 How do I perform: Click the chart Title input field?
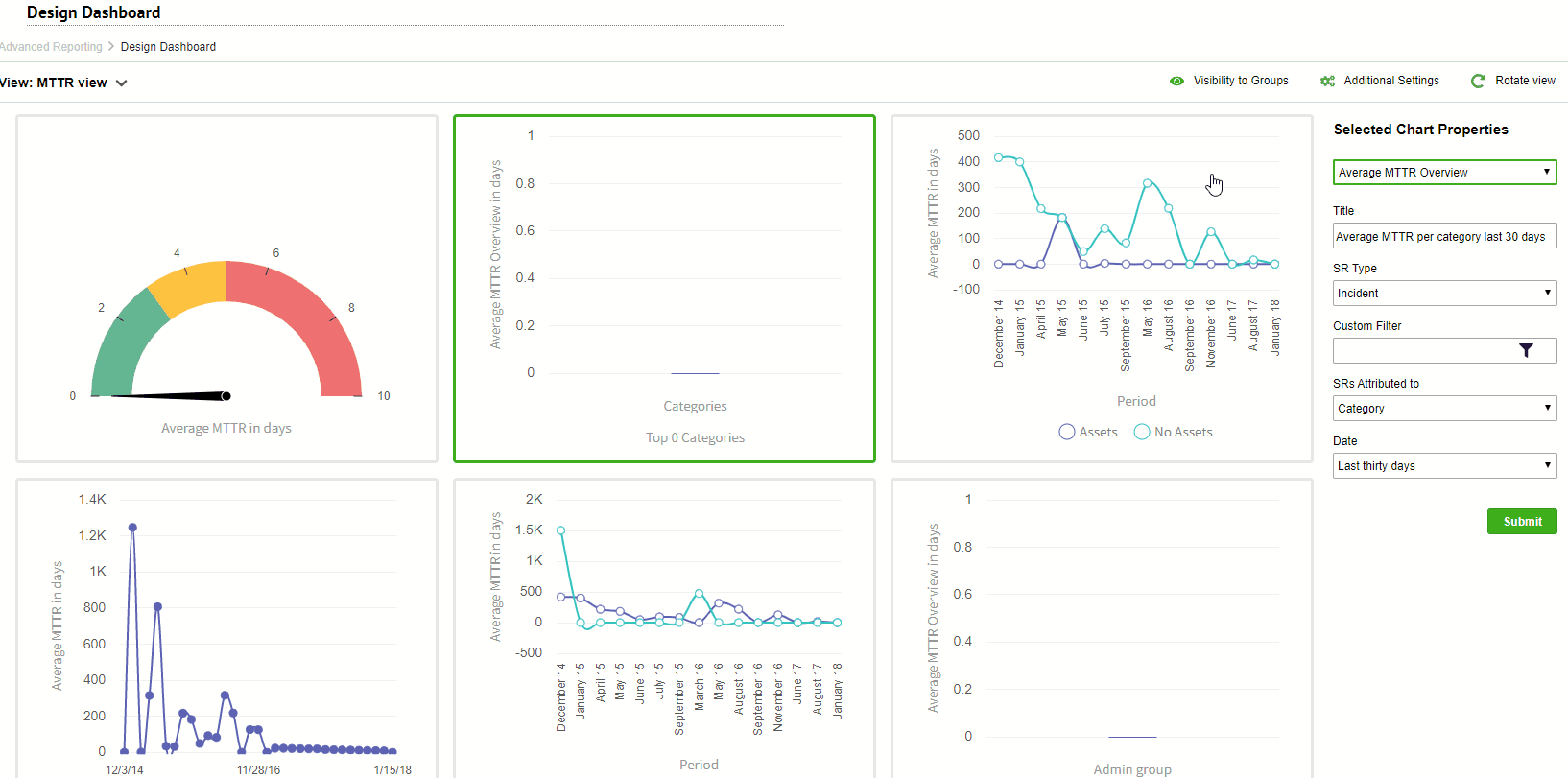[x=1444, y=236]
